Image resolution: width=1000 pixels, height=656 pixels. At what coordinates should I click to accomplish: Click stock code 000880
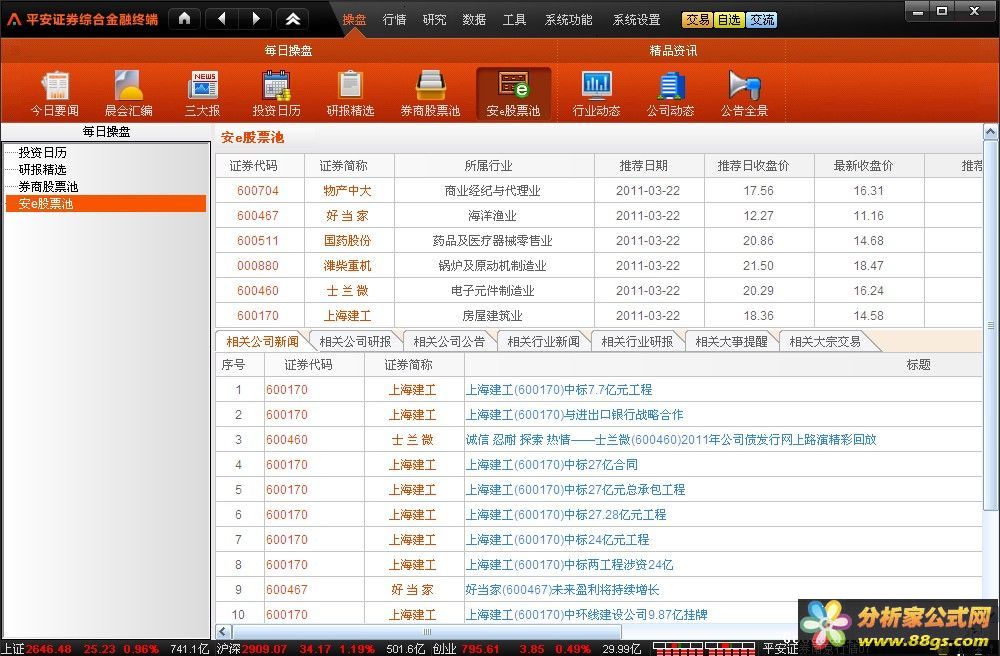pyautogui.click(x=258, y=265)
